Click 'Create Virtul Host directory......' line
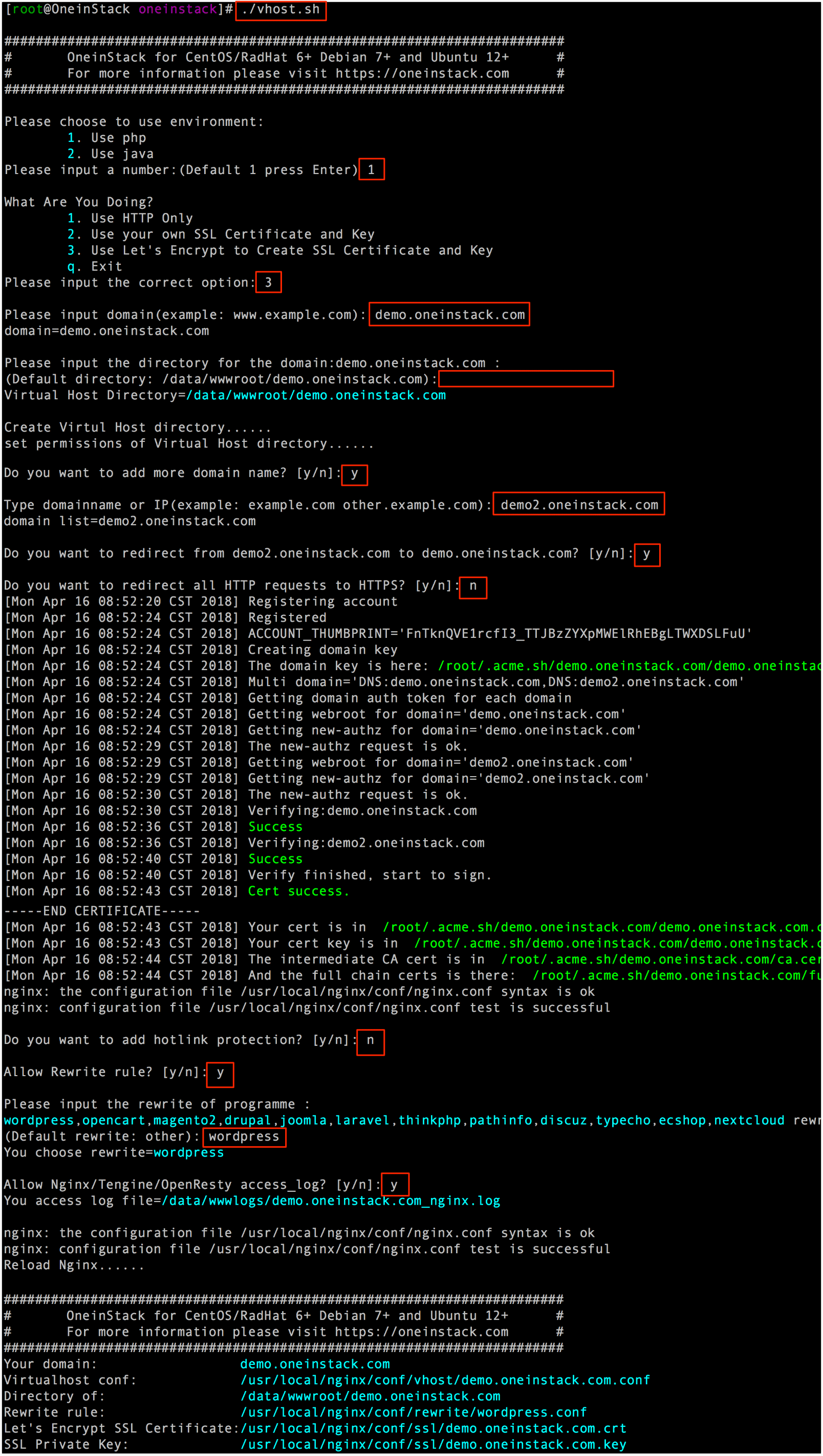 point(138,427)
